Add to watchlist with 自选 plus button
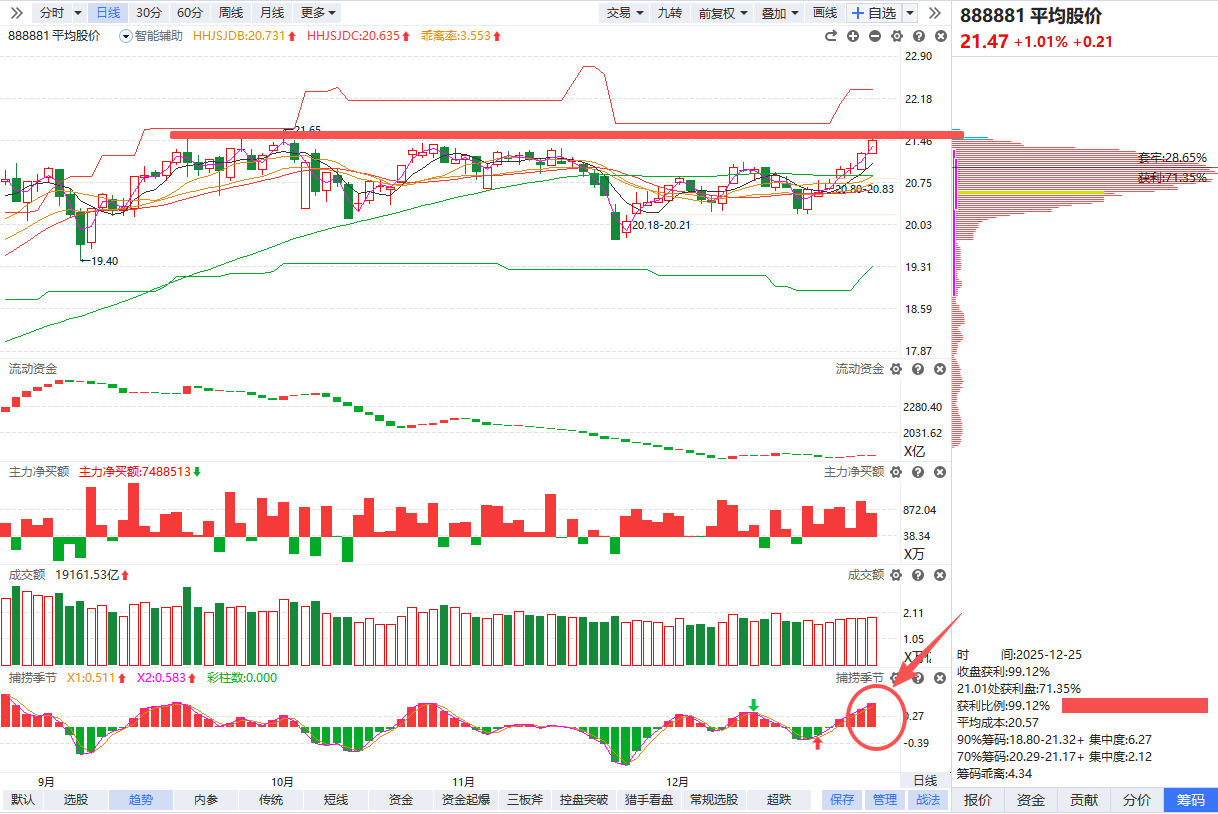Image resolution: width=1218 pixels, height=814 pixels. click(873, 13)
